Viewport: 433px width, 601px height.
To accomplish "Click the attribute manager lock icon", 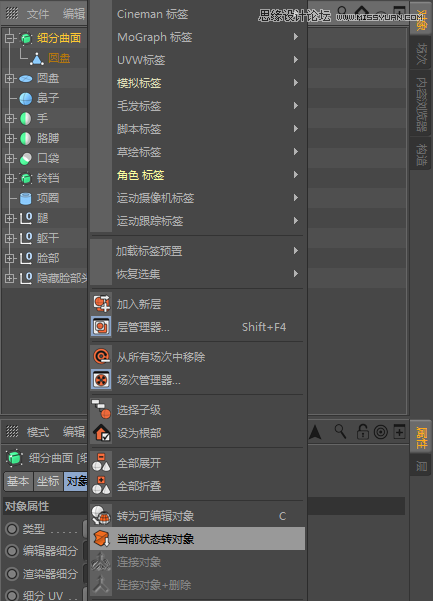I will [x=362, y=432].
